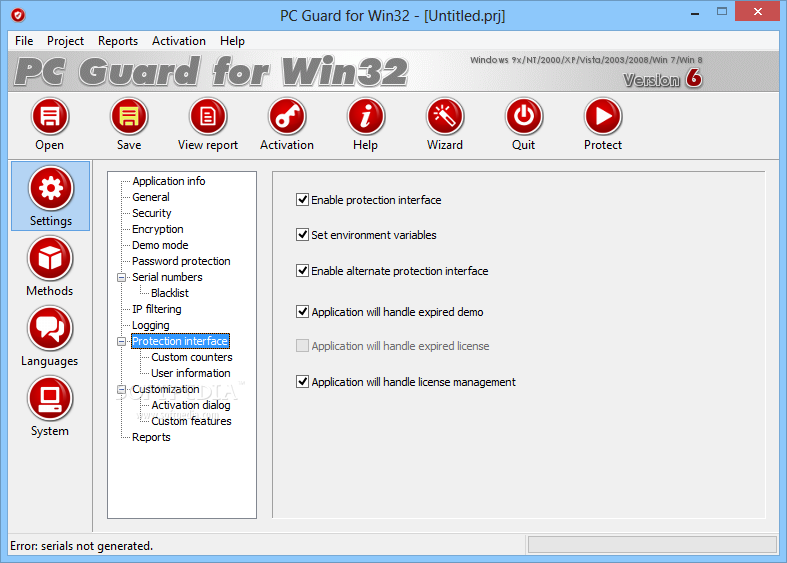The height and width of the screenshot is (563, 787).
Task: Click the Activation key icon
Action: [287, 117]
